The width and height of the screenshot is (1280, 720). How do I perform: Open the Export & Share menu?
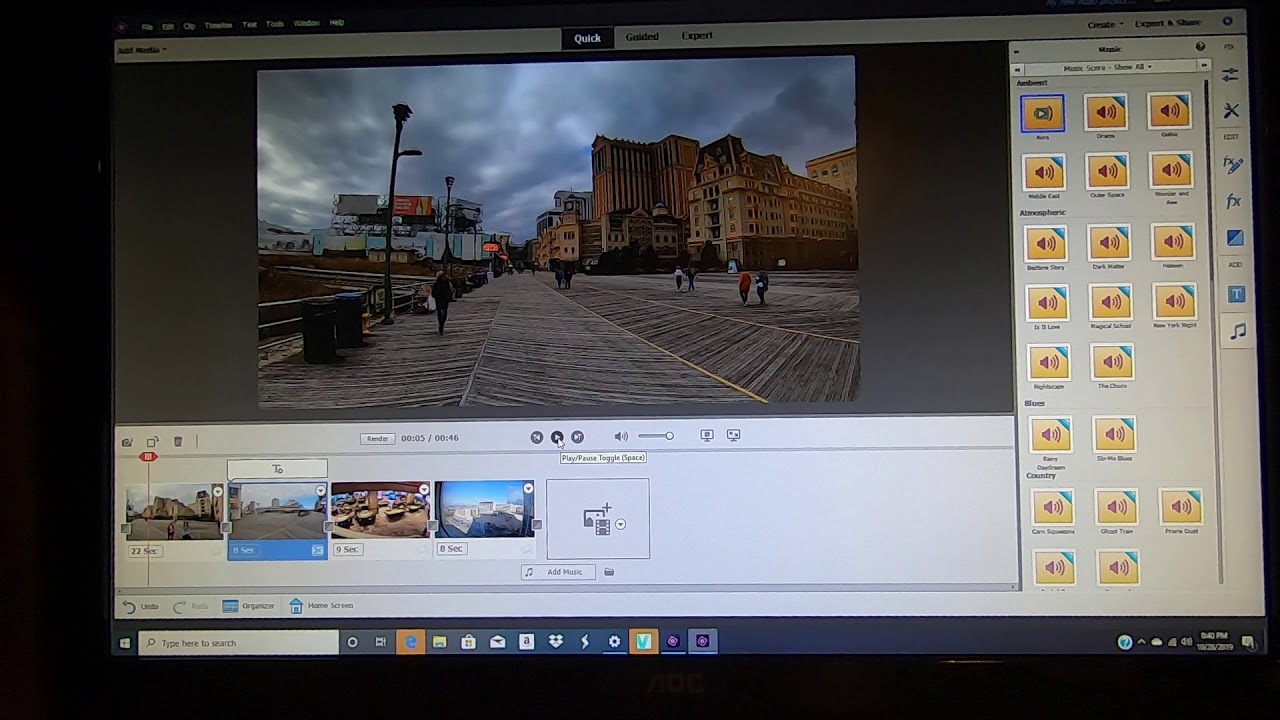1167,23
